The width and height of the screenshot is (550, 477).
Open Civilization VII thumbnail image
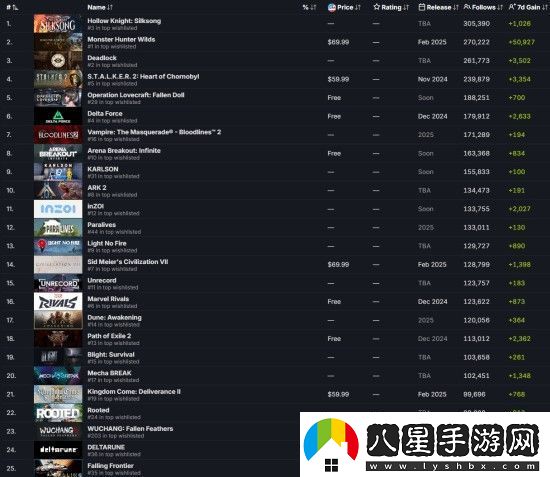(58, 264)
